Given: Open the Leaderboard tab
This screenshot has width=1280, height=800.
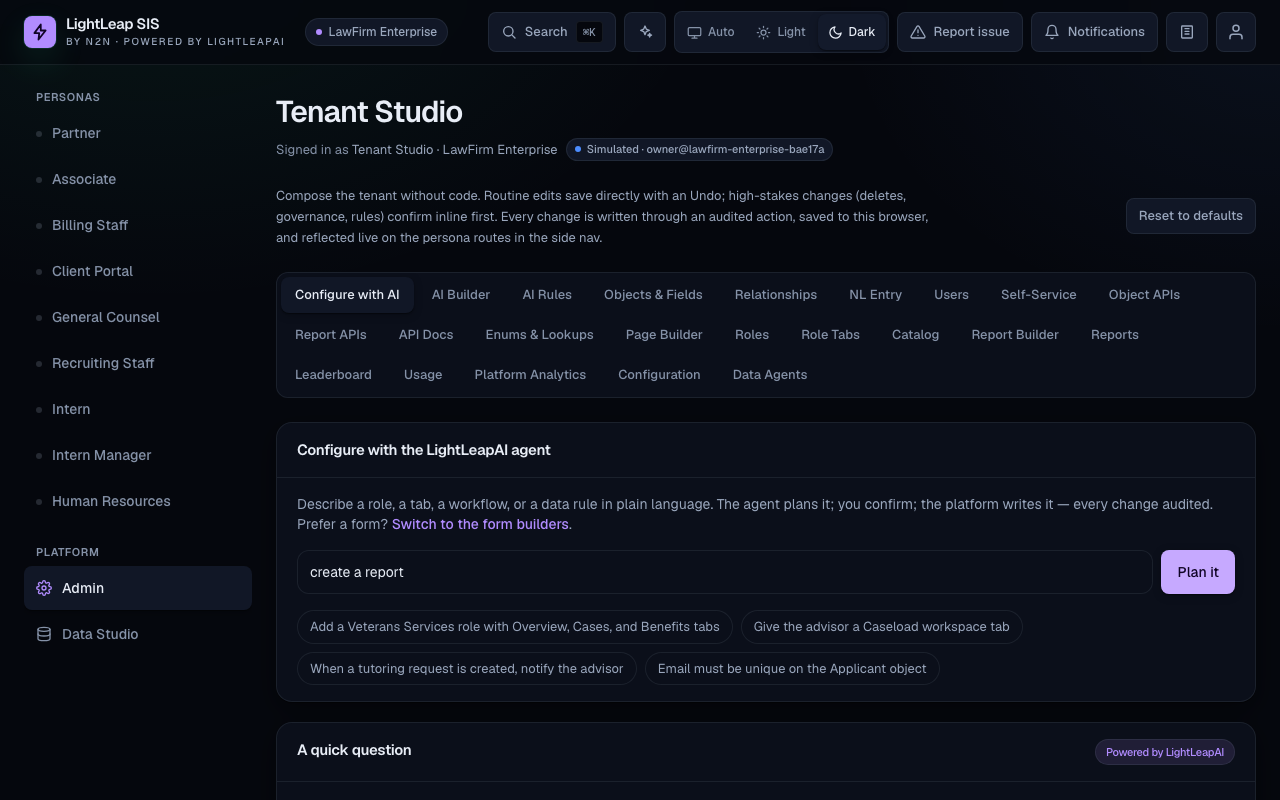Looking at the screenshot, I should click(x=333, y=375).
